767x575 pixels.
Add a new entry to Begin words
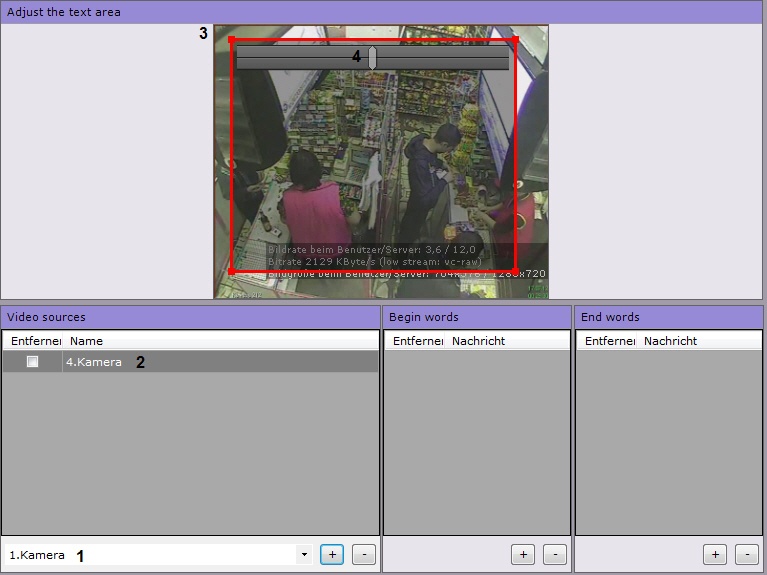(522, 554)
